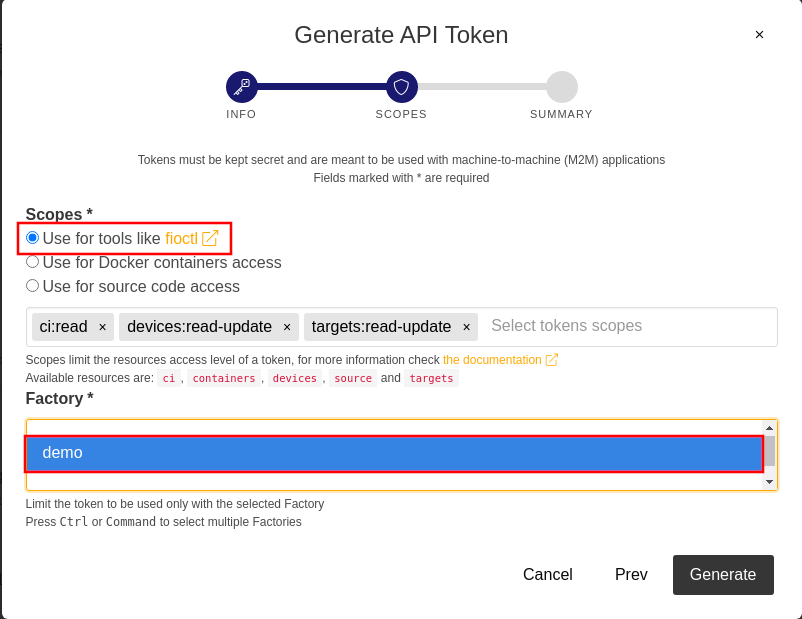Choose 'Use for source code access' radio
This screenshot has width=802, height=619.
pos(33,286)
